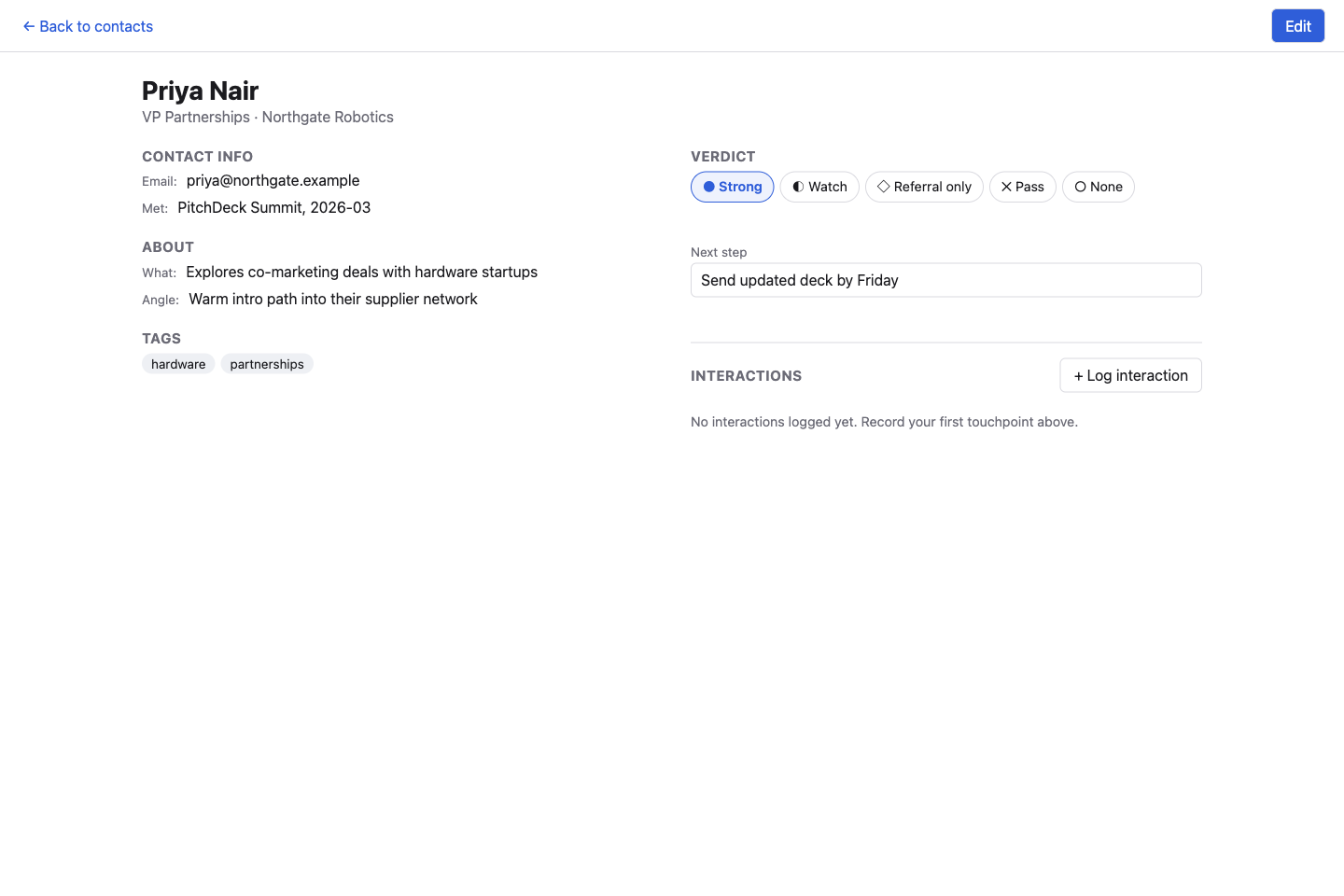Image resolution: width=1344 pixels, height=896 pixels.
Task: Click the 'No interactions logged yet' message
Action: point(884,422)
